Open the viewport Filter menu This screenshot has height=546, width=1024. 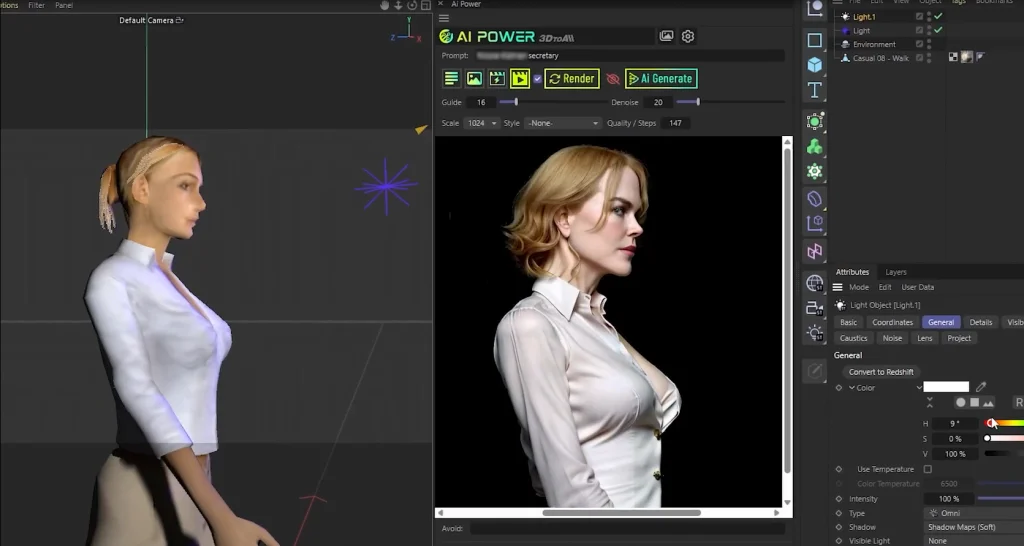pos(37,5)
